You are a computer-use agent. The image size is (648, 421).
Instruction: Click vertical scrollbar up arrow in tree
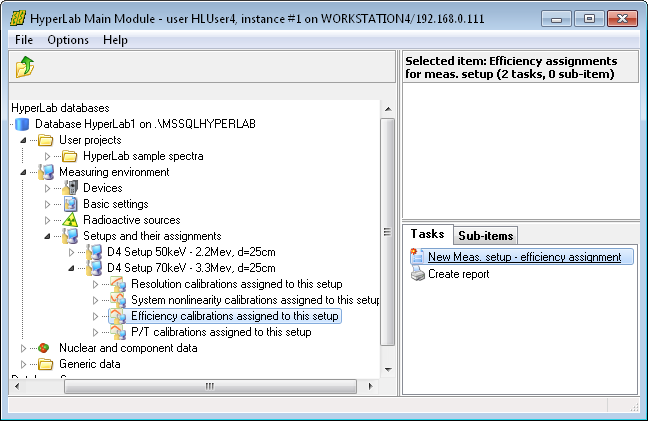click(388, 109)
